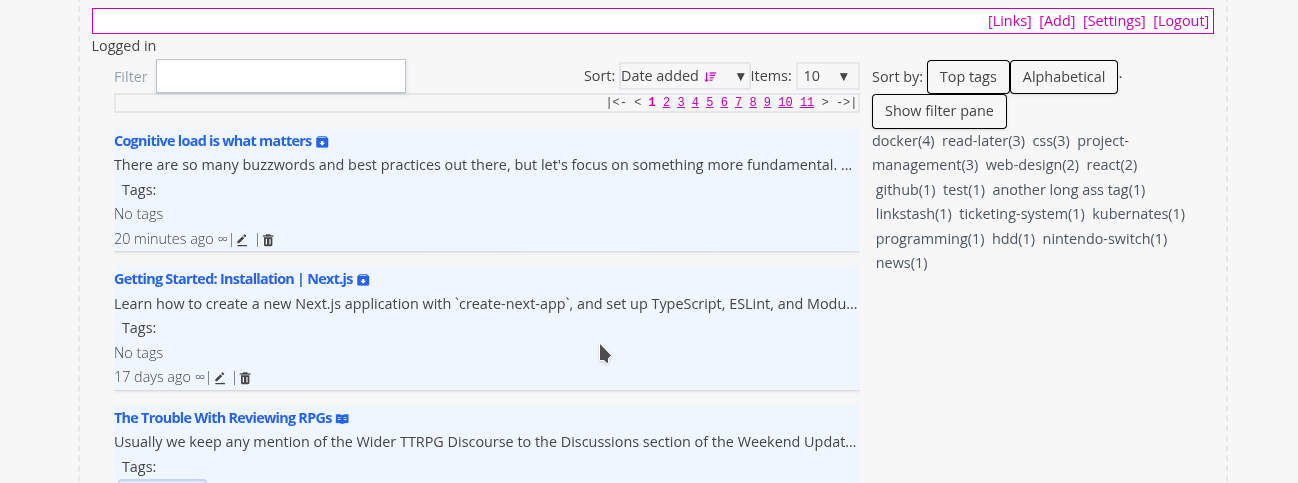Click into the Filter text field
This screenshot has height=483, width=1298.
tap(280, 77)
